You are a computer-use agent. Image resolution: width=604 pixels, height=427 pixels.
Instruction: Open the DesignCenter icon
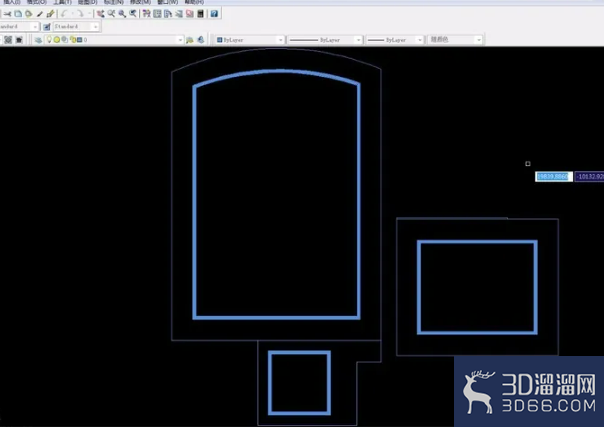click(x=157, y=14)
